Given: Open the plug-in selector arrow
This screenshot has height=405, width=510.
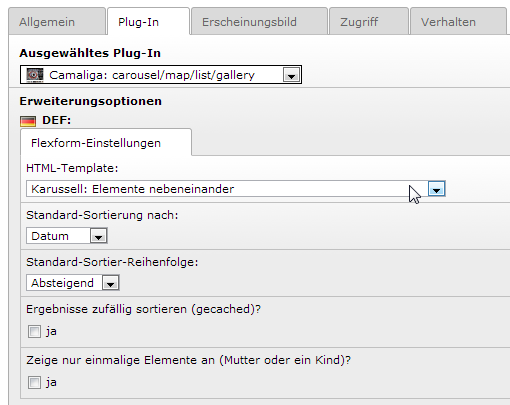Looking at the screenshot, I should [291, 75].
